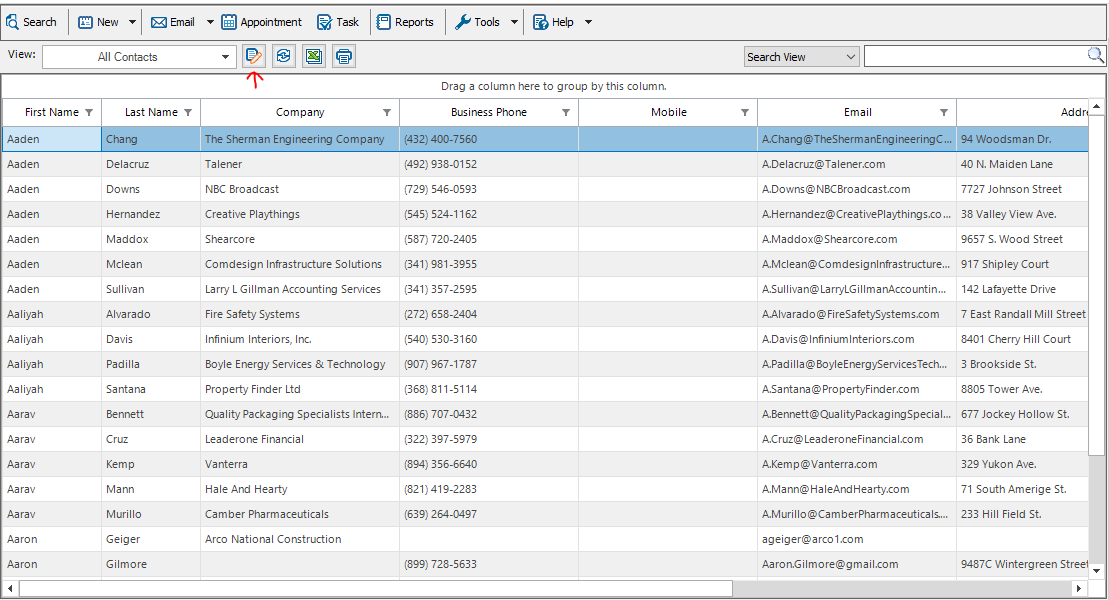
Task: Sort by Business Phone column header
Action: [489, 112]
